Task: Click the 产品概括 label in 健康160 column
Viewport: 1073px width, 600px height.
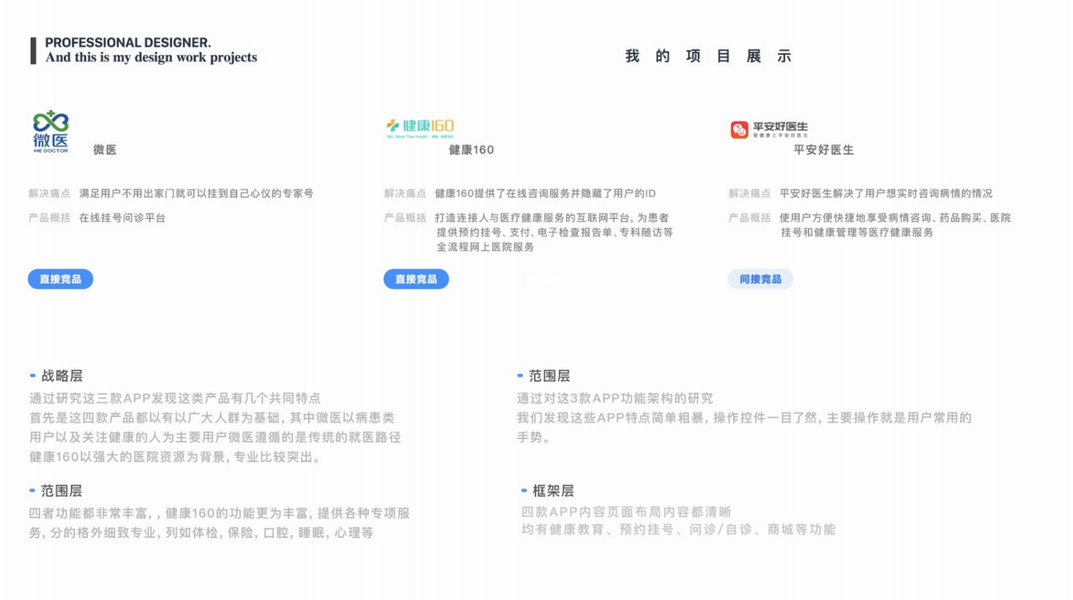Action: click(405, 218)
